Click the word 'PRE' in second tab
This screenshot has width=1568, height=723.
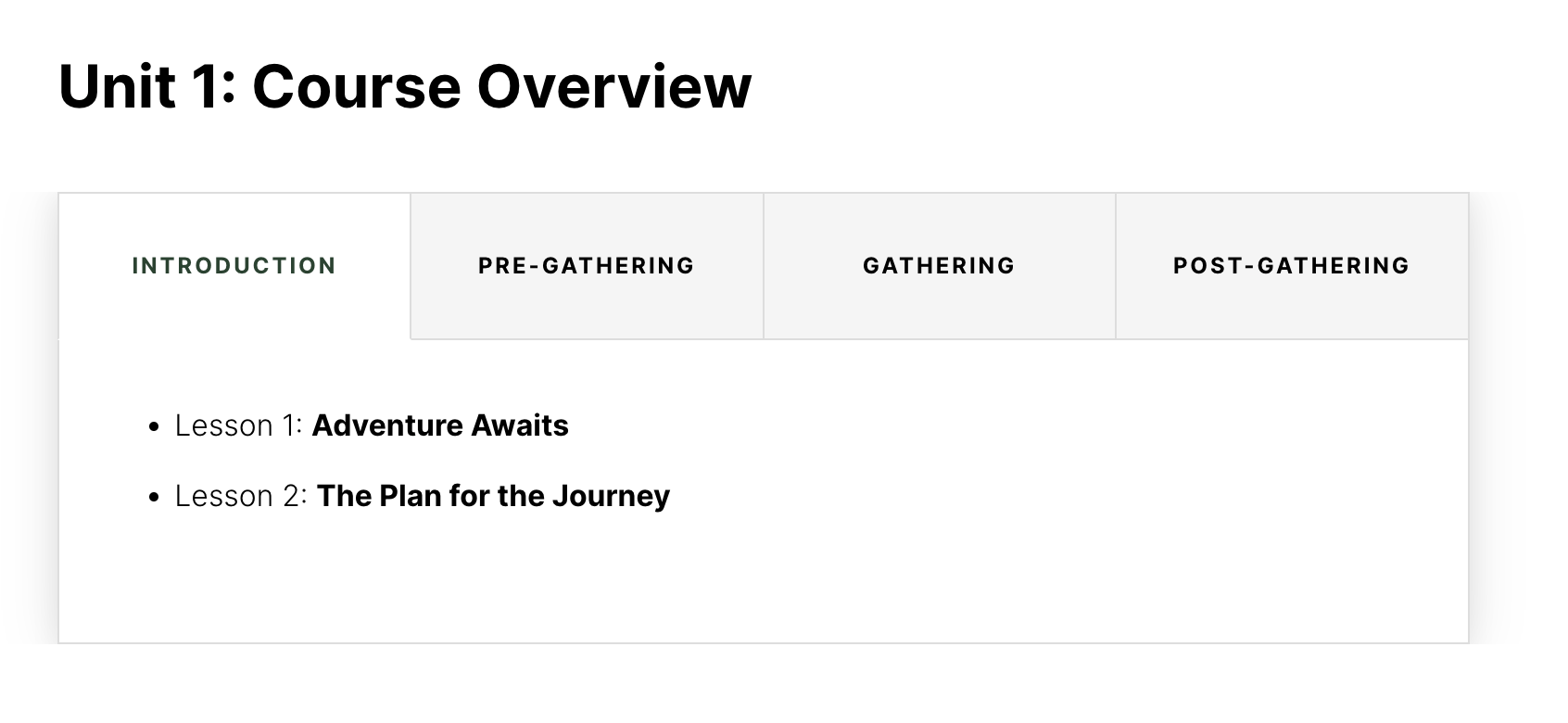501,266
